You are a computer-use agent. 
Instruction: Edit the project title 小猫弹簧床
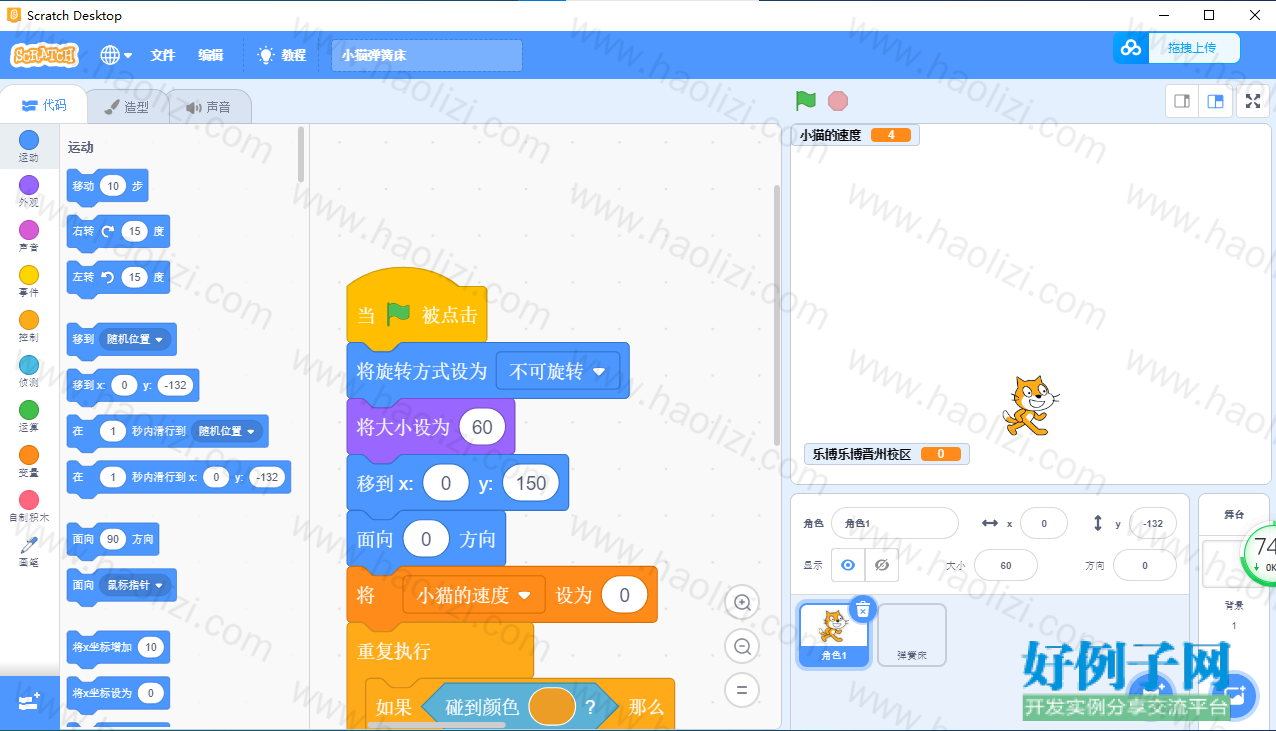pyautogui.click(x=427, y=56)
